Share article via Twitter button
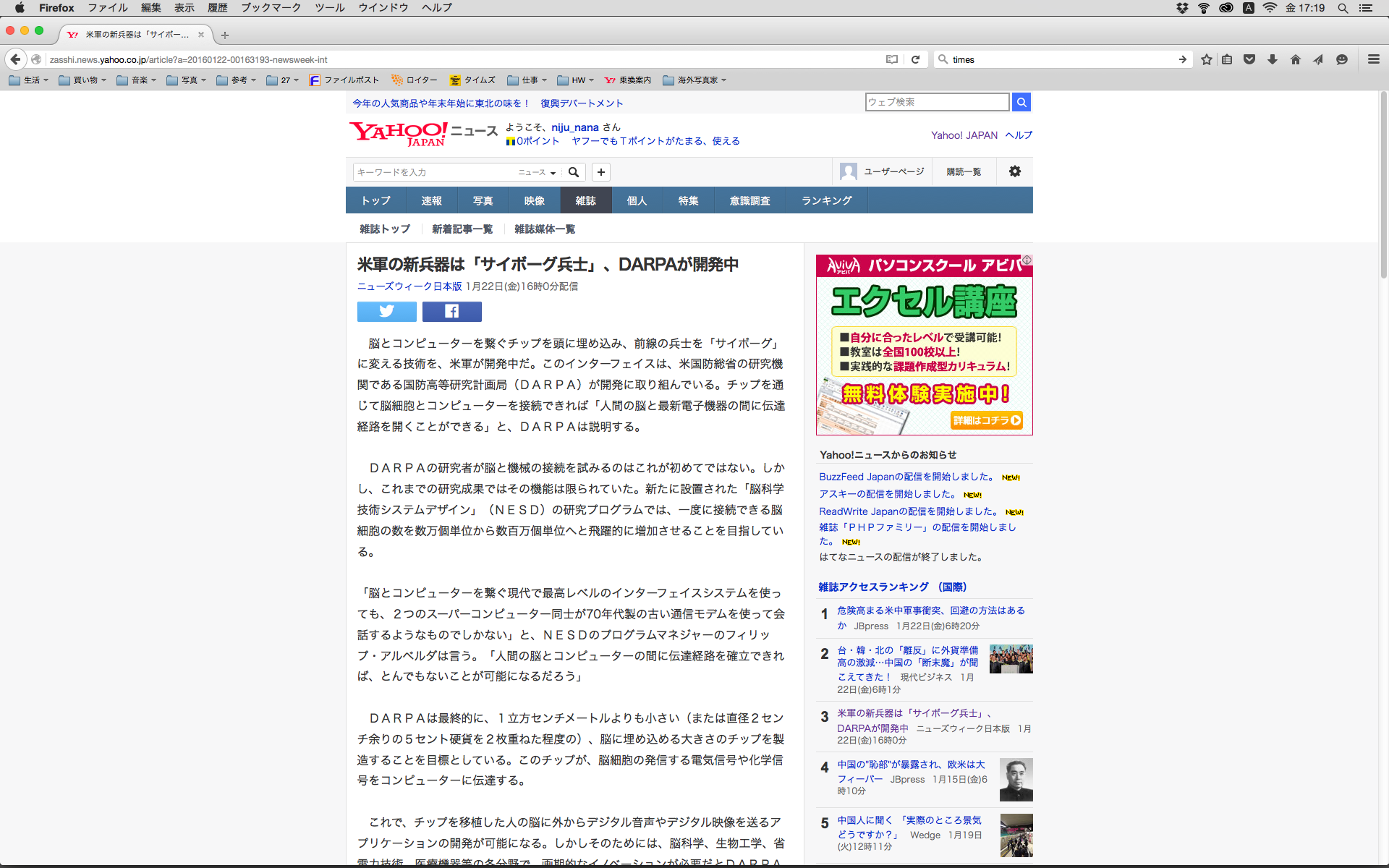 [x=386, y=311]
